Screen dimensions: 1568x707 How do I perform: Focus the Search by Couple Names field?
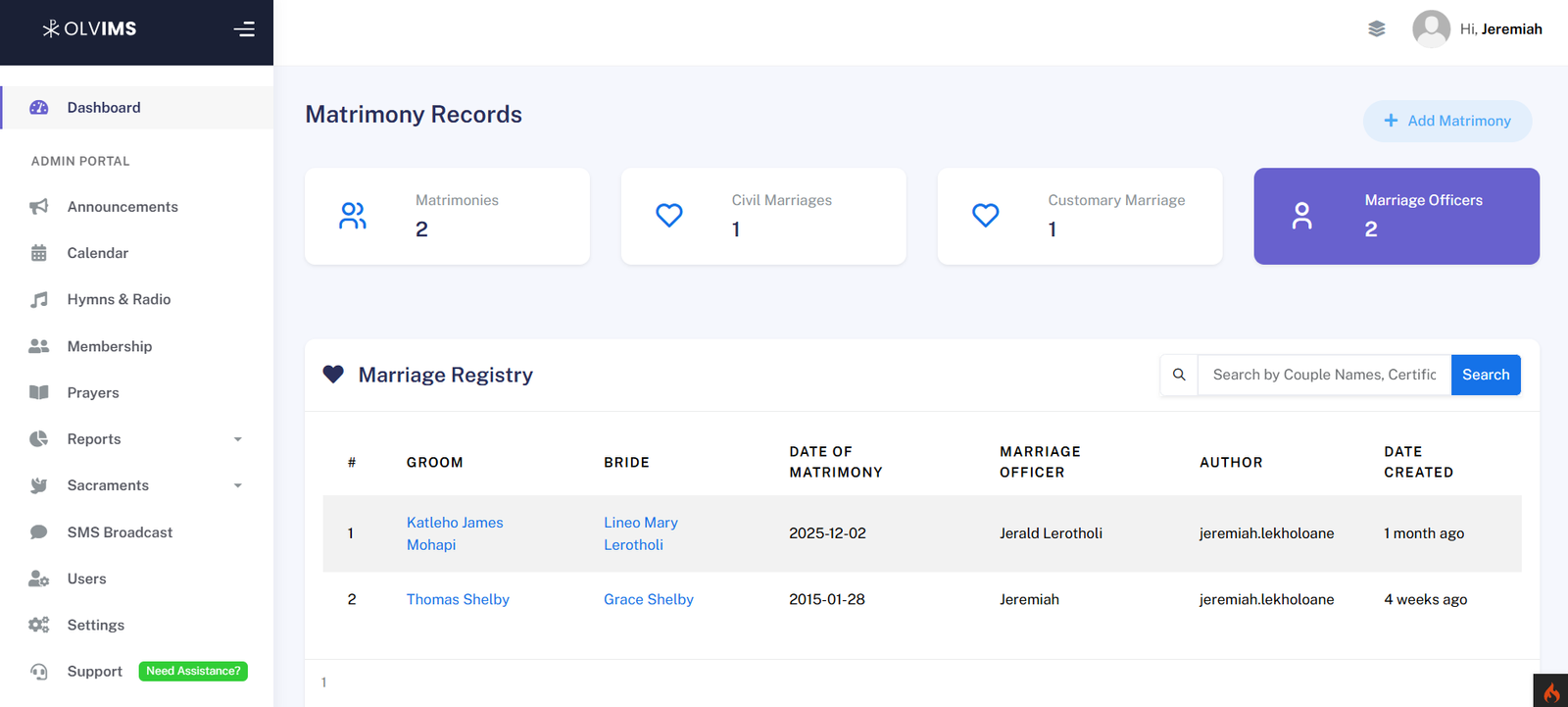(1323, 375)
